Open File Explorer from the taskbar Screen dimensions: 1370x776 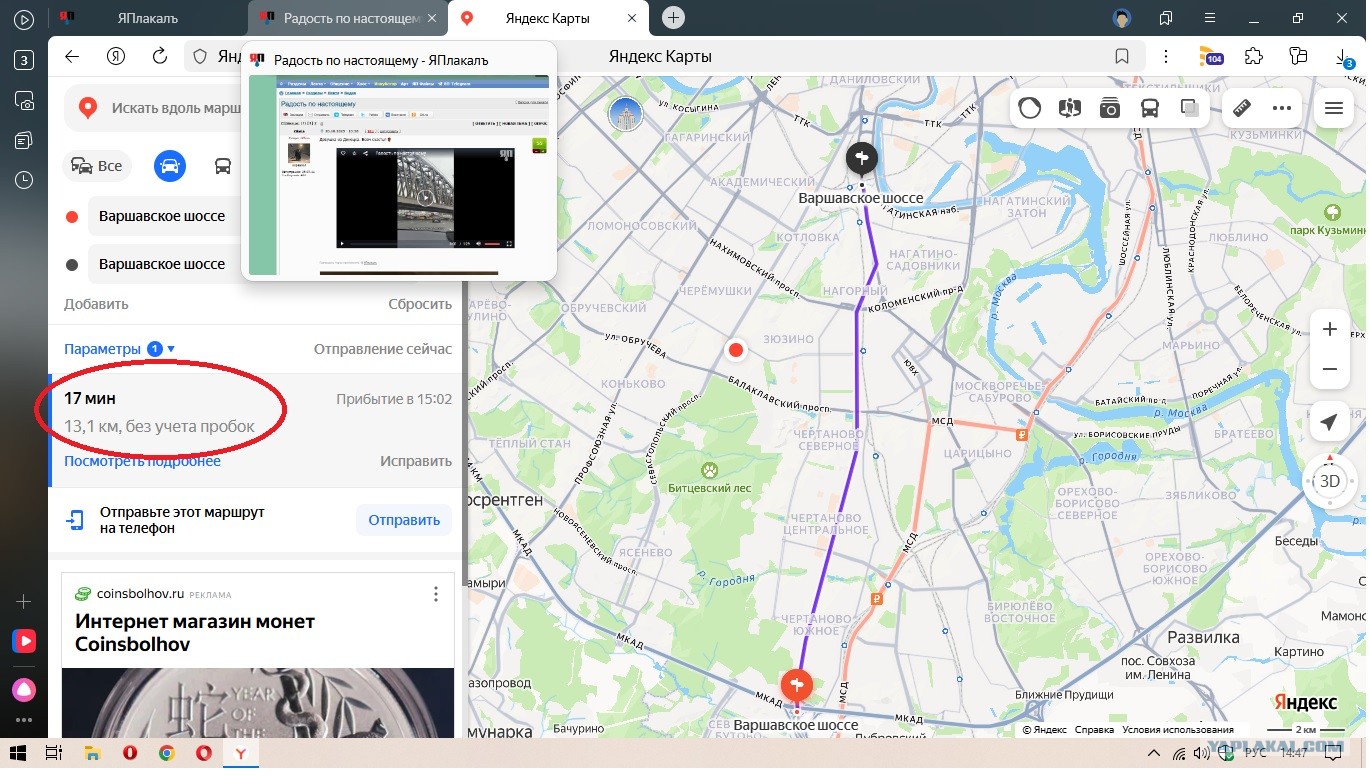click(x=92, y=753)
